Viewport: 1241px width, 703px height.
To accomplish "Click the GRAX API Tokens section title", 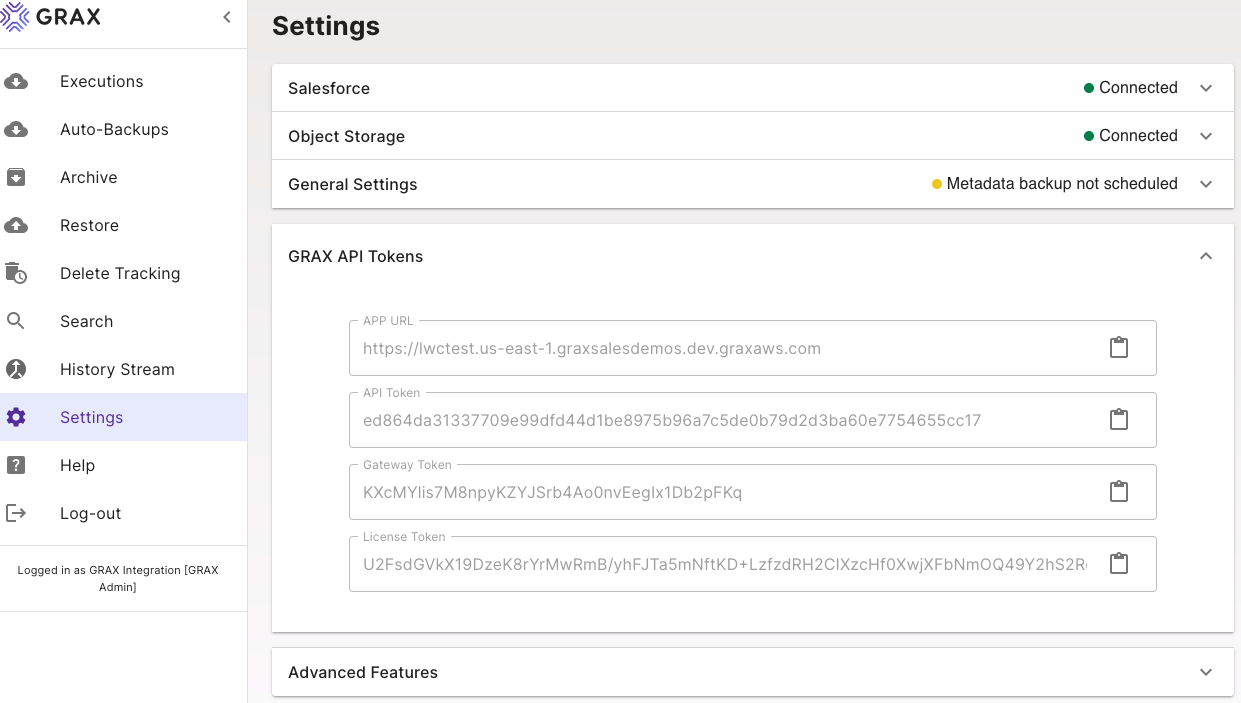I will click(355, 256).
